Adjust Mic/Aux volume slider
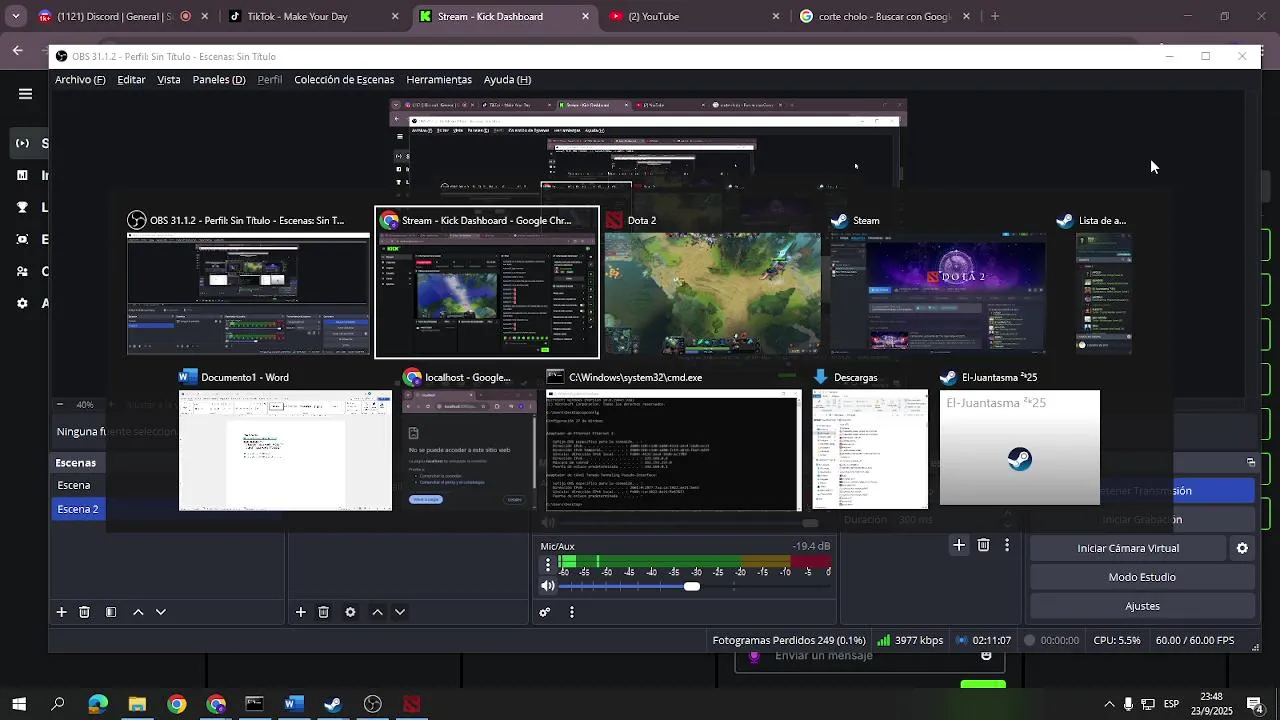1280x720 pixels. click(x=692, y=586)
